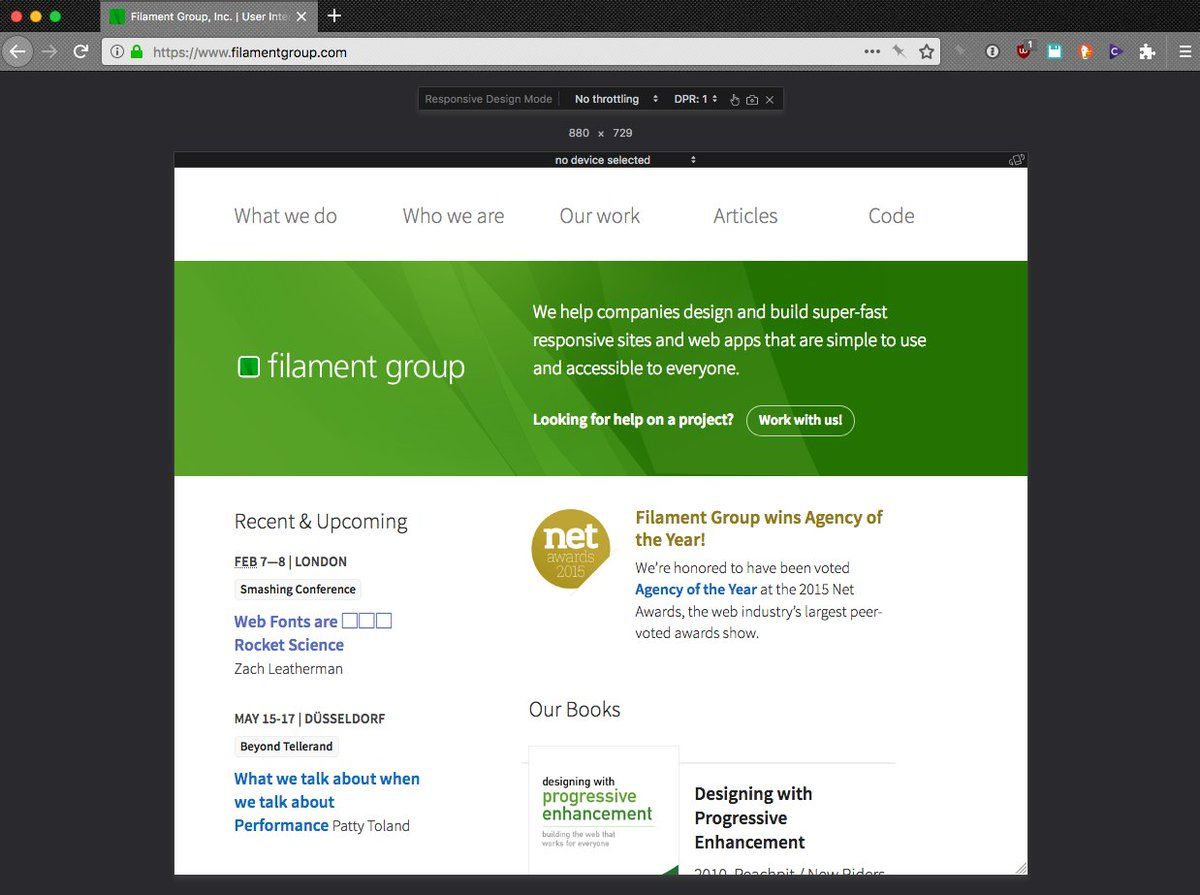The width and height of the screenshot is (1200, 895).
Task: Rotate the viewport orientation
Action: coord(1017,160)
